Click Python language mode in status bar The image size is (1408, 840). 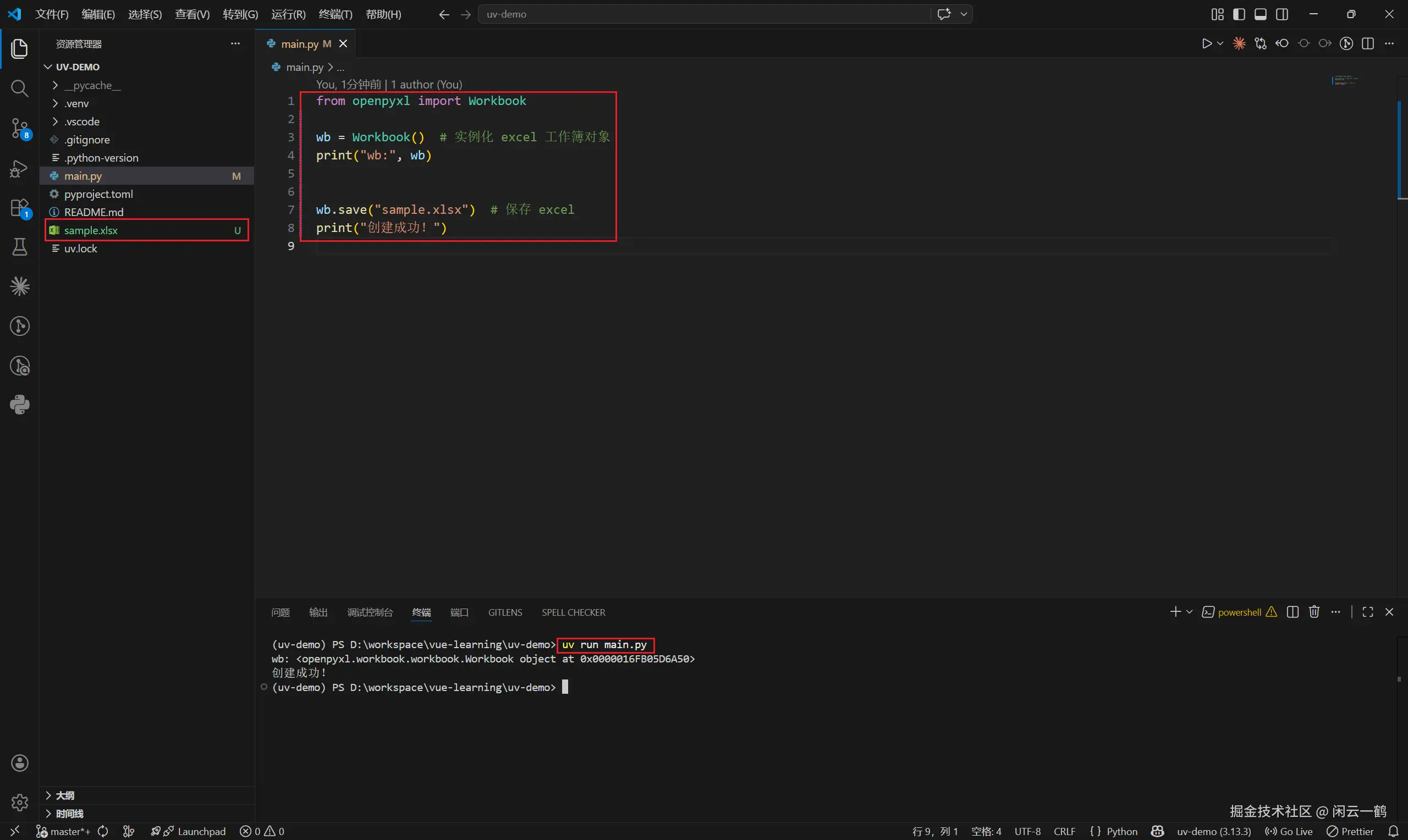pyautogui.click(x=1114, y=831)
